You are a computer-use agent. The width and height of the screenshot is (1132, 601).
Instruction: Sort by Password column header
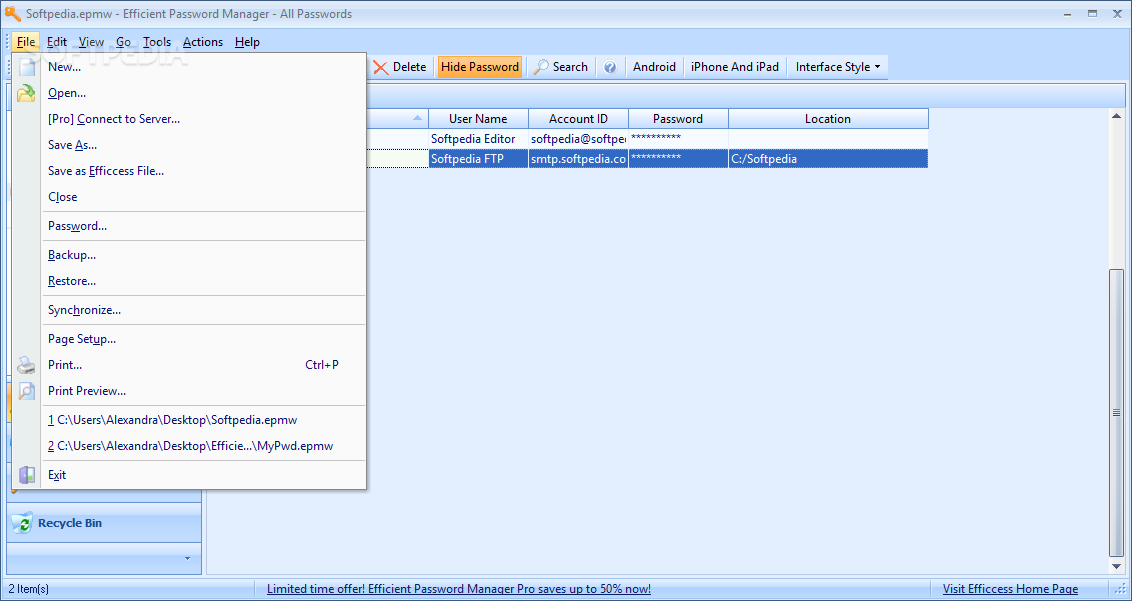678,118
